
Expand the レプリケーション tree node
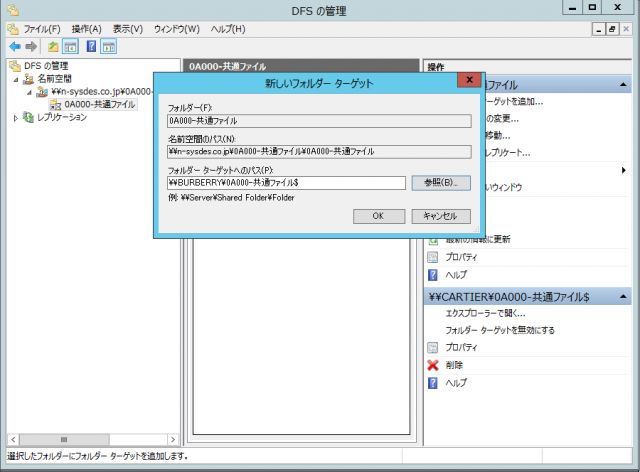15,117
